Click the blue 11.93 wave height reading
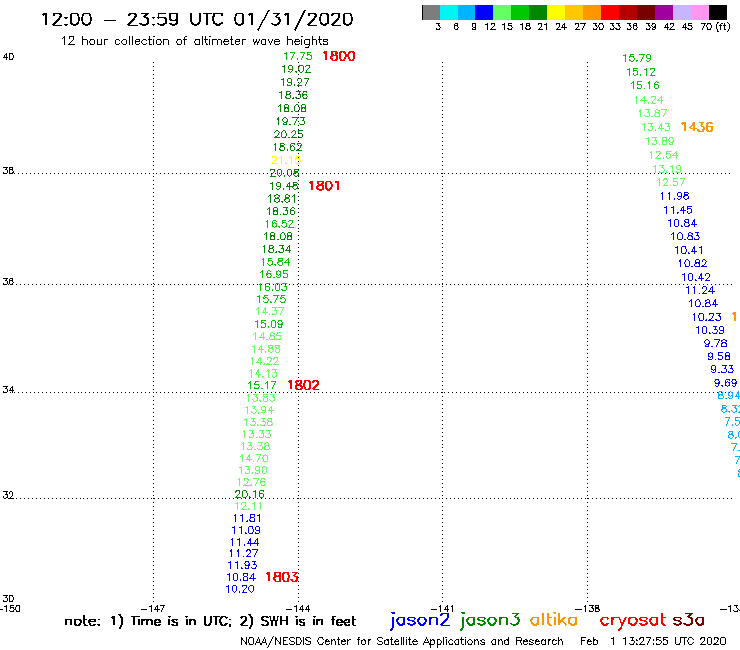 [243, 565]
